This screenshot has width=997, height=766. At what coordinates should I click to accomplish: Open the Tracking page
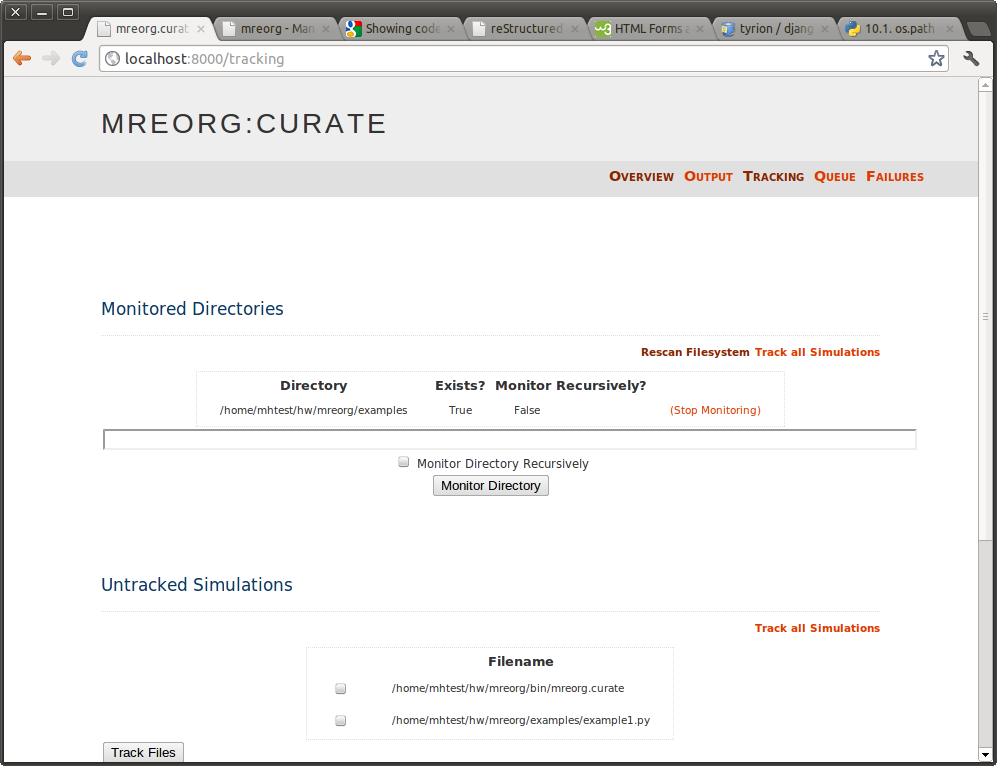coord(773,177)
